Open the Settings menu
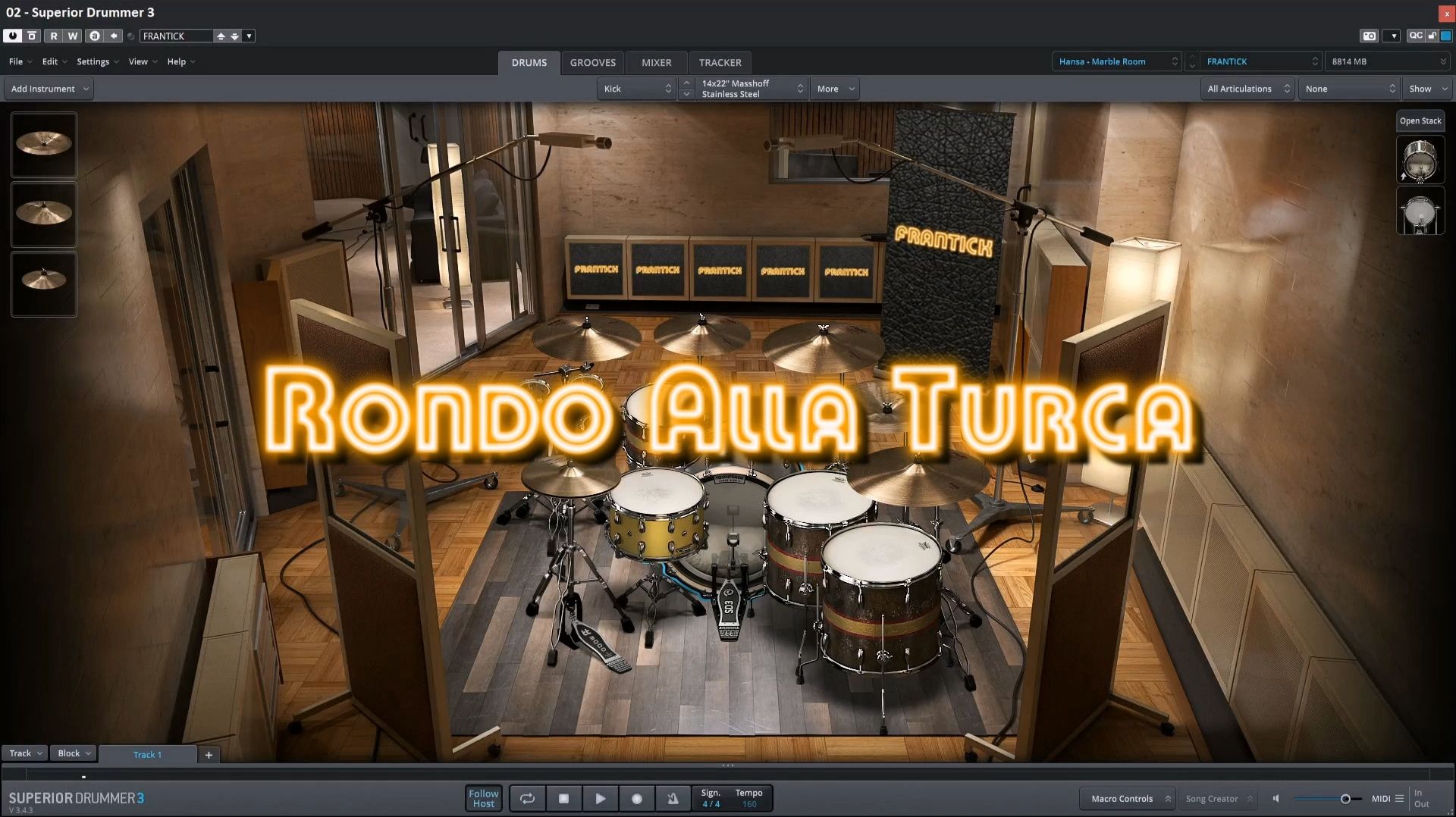1456x817 pixels. point(93,61)
